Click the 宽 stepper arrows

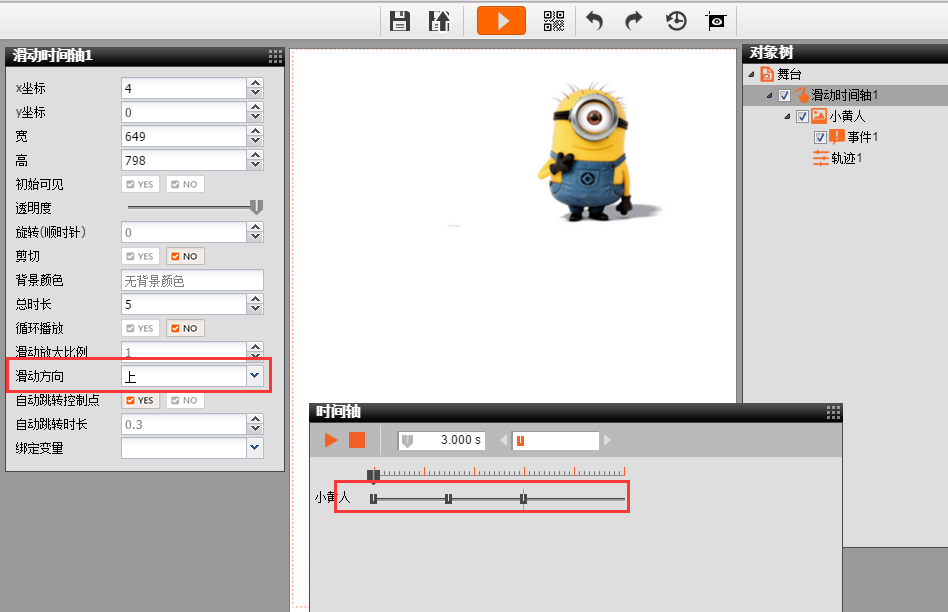click(x=256, y=137)
